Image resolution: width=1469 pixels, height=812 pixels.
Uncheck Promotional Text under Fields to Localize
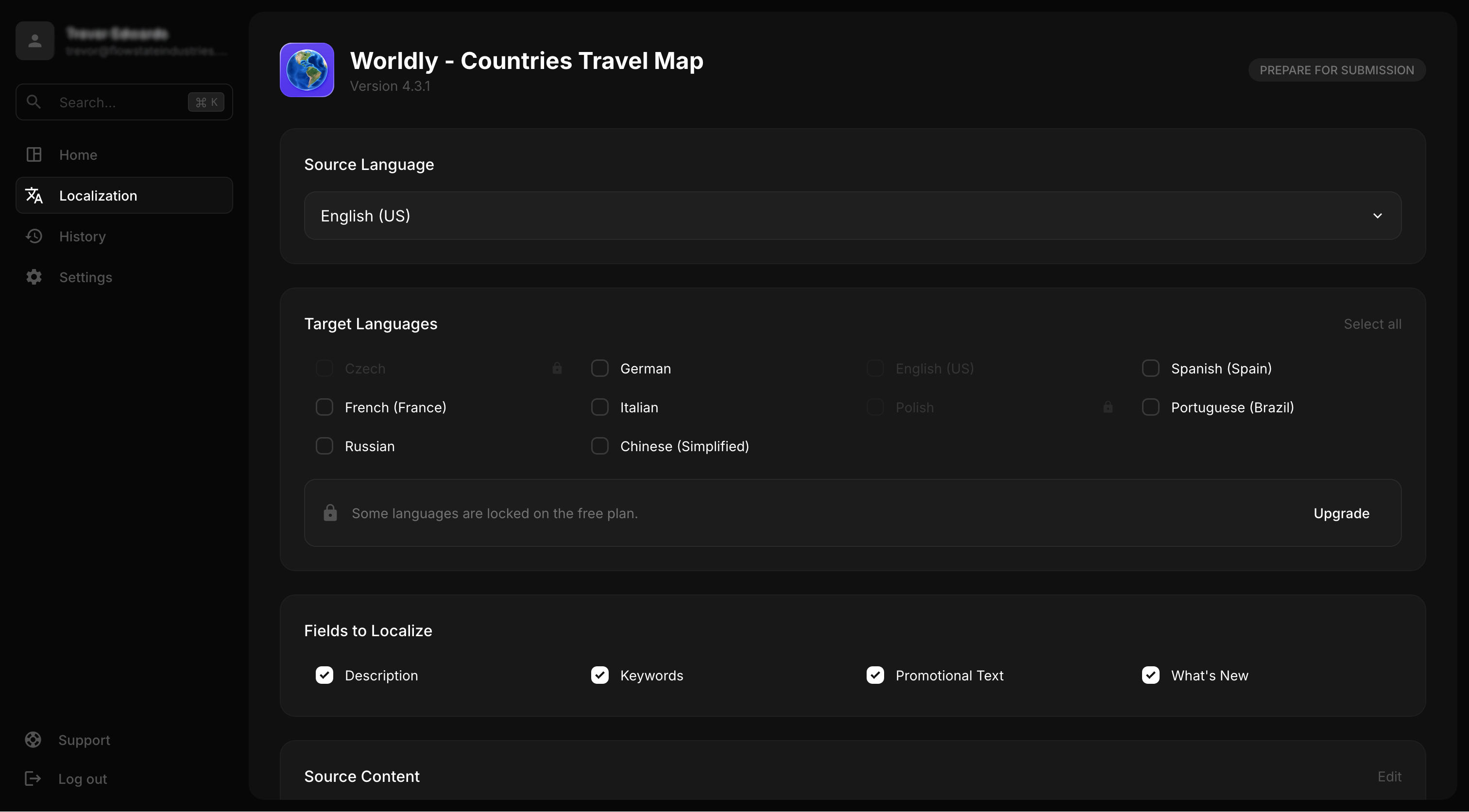(875, 675)
